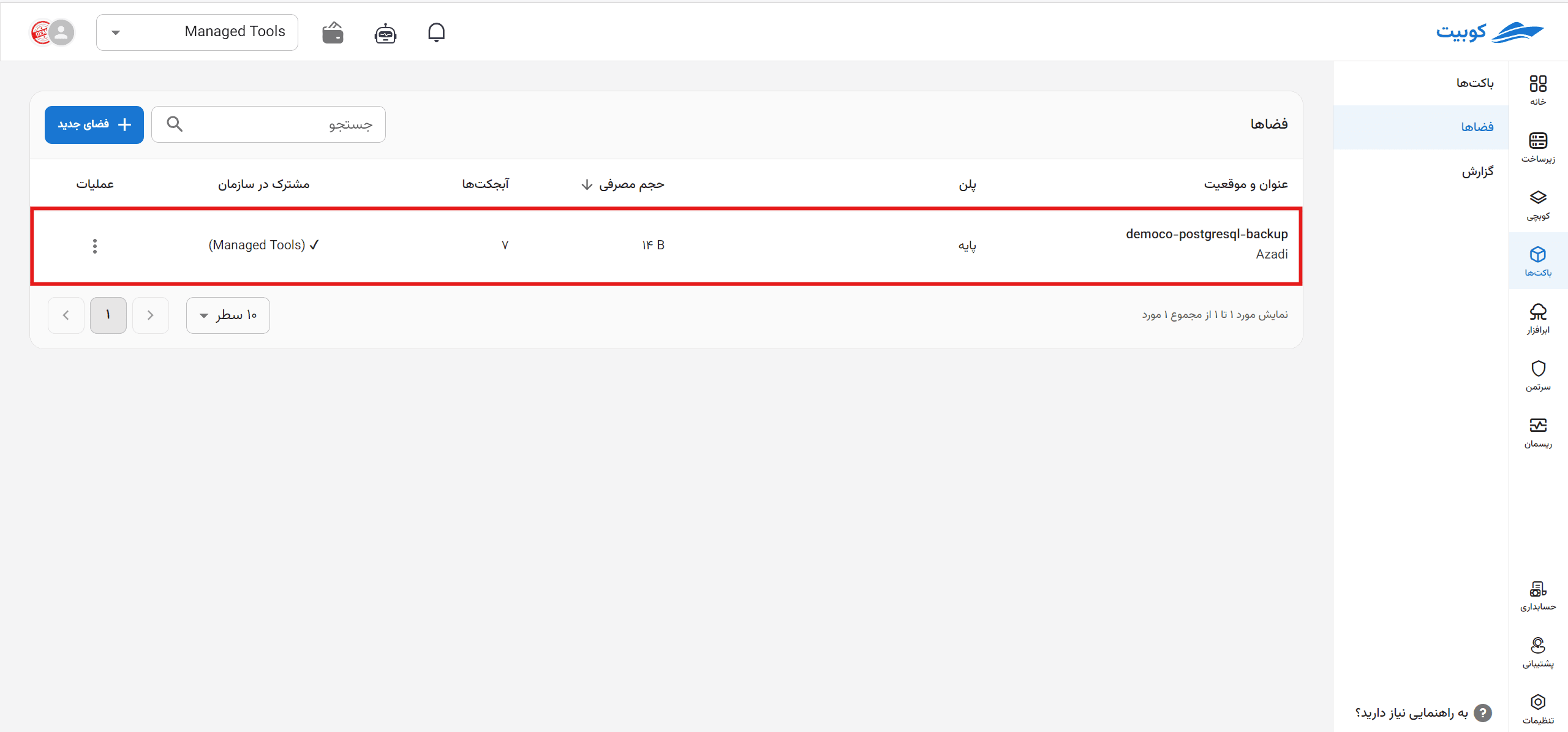The width and height of the screenshot is (1568, 732).
Task: Open the سرتمن shield sidebar icon
Action: [x=1538, y=375]
